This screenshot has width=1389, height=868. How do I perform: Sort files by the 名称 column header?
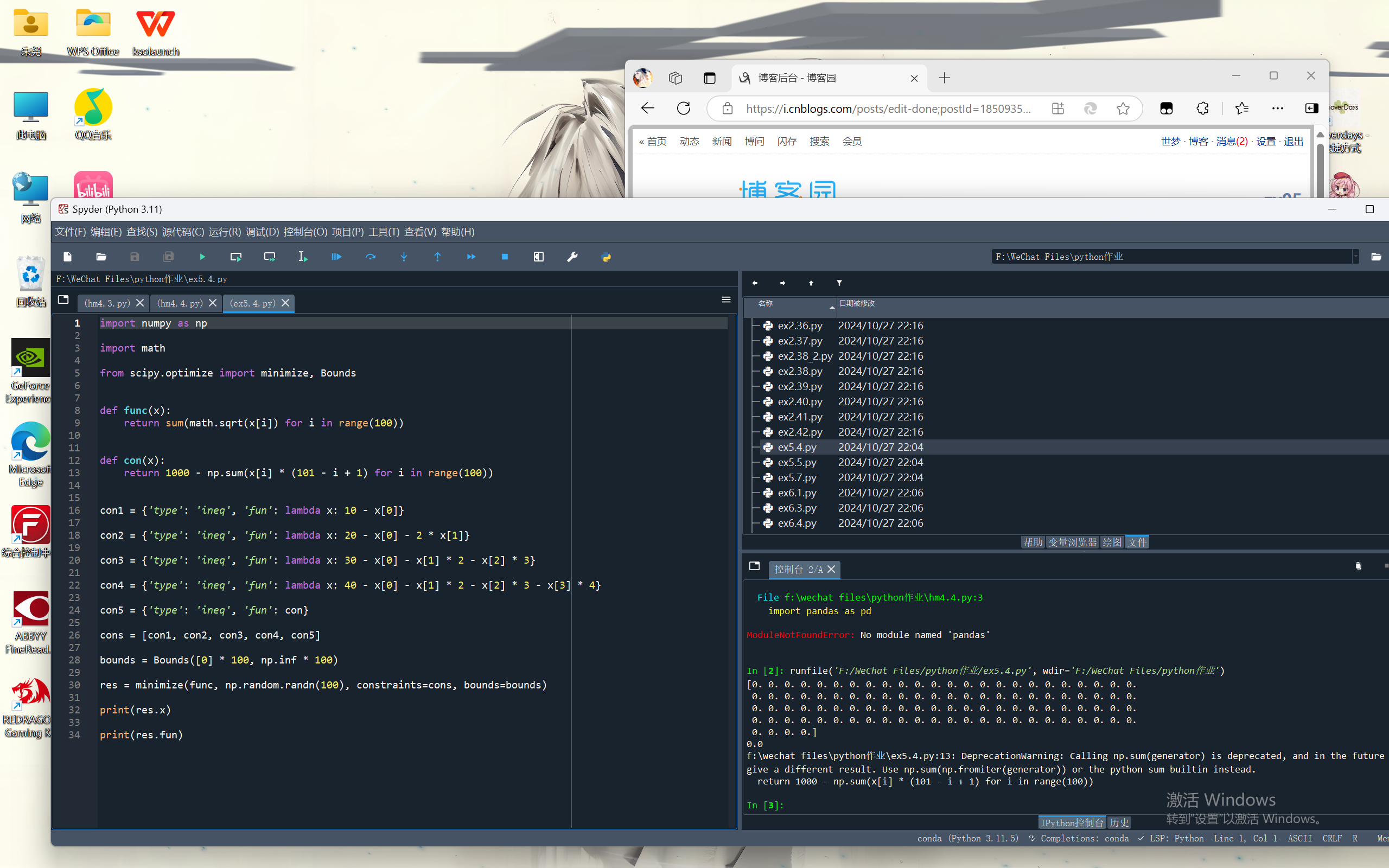(766, 304)
